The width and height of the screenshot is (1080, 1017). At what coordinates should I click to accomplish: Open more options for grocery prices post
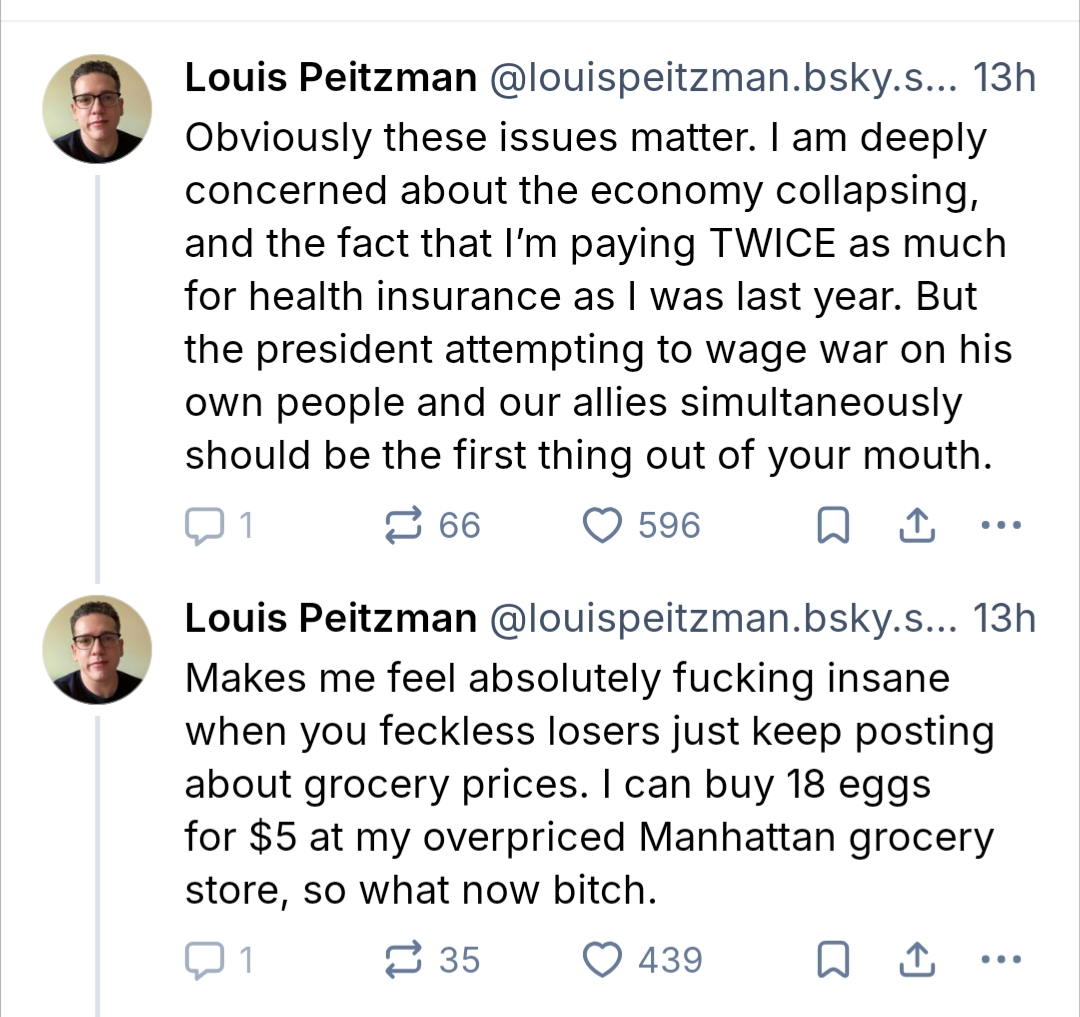coord(1001,961)
